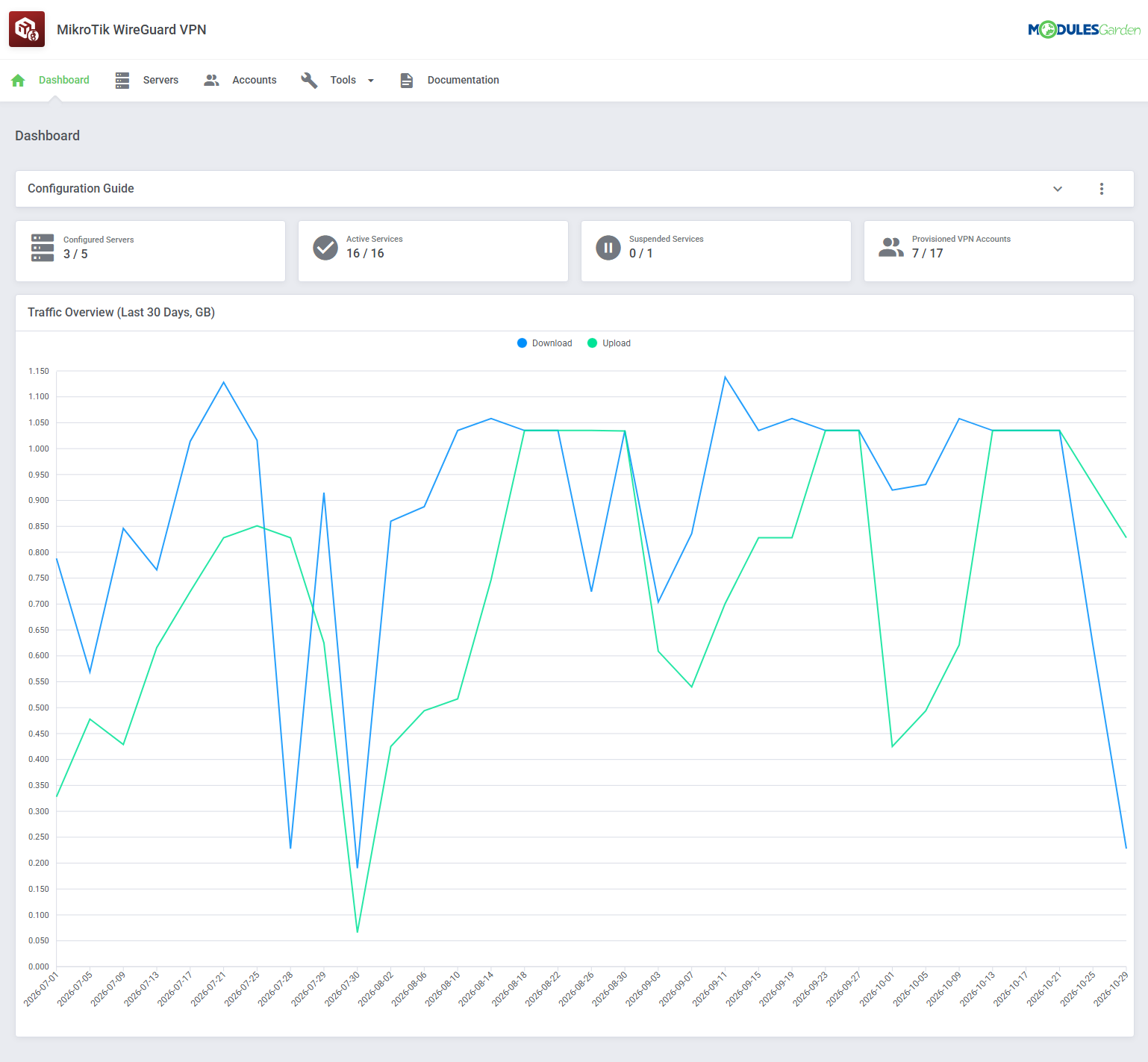Click the Active Services label text
1148x1062 pixels.
click(x=375, y=239)
